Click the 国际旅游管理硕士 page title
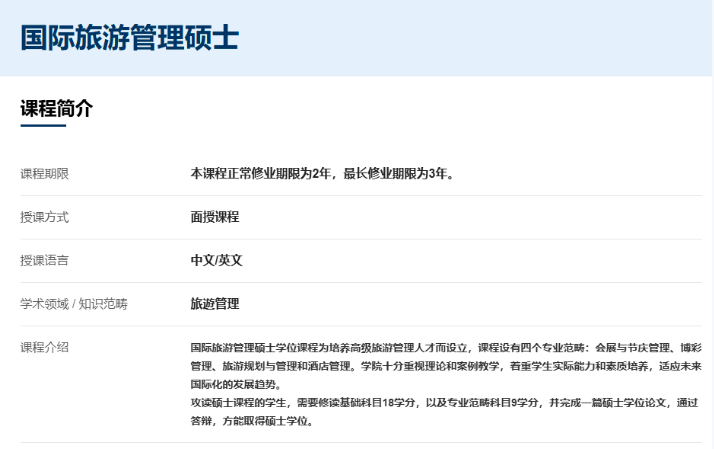Viewport: 714px width, 449px height. pos(130,37)
